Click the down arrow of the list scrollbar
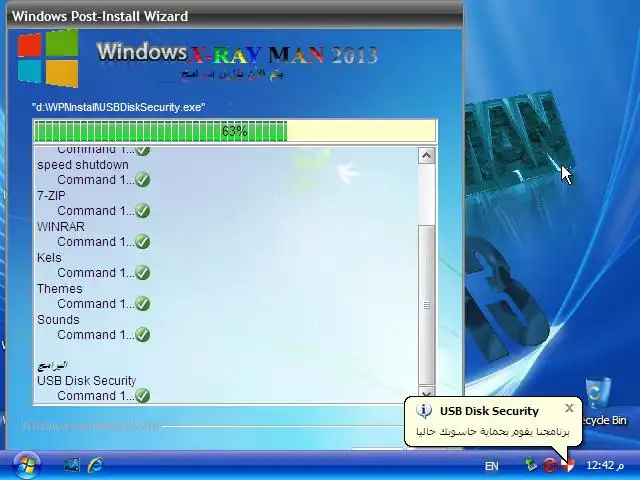 coord(427,394)
